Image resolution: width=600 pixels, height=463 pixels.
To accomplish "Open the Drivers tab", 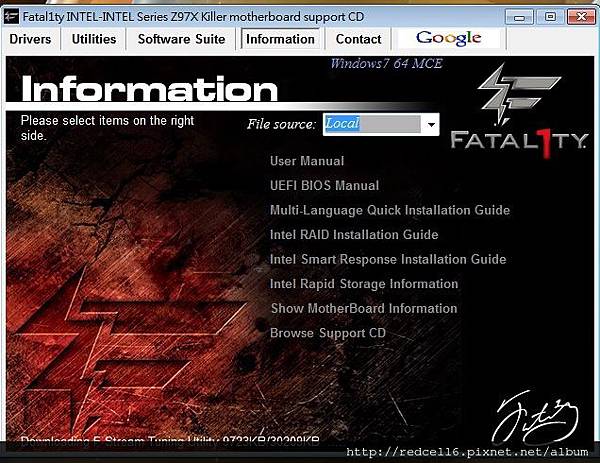I will coord(30,39).
